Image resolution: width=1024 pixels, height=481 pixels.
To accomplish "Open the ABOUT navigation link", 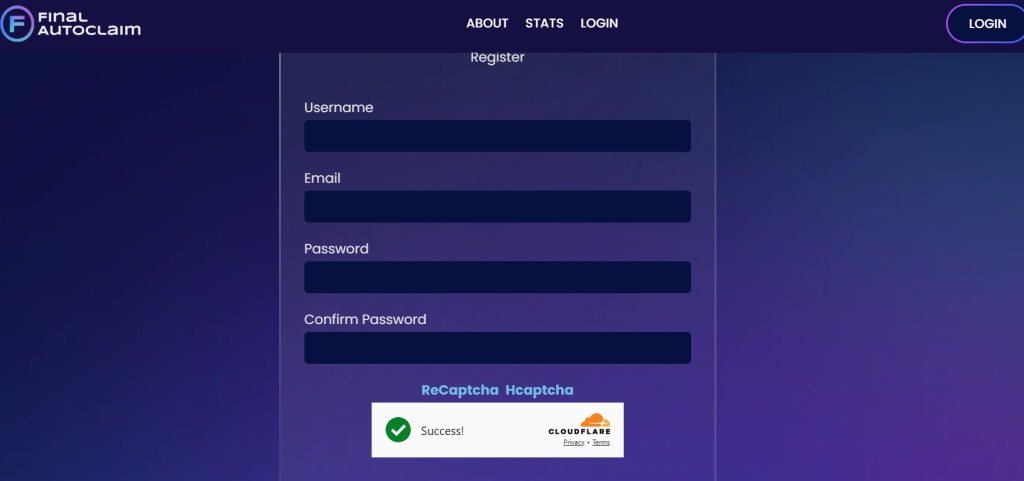I will (x=487, y=23).
